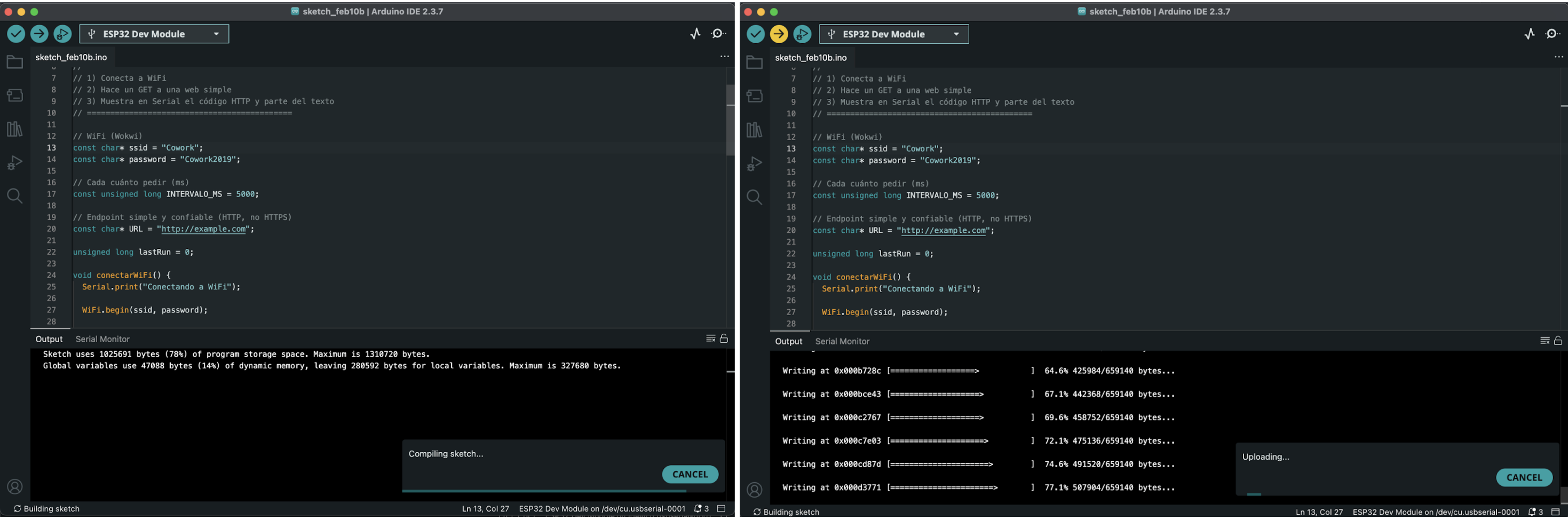Open Serial Monitor magnifier icon in right window

[x=1552, y=34]
